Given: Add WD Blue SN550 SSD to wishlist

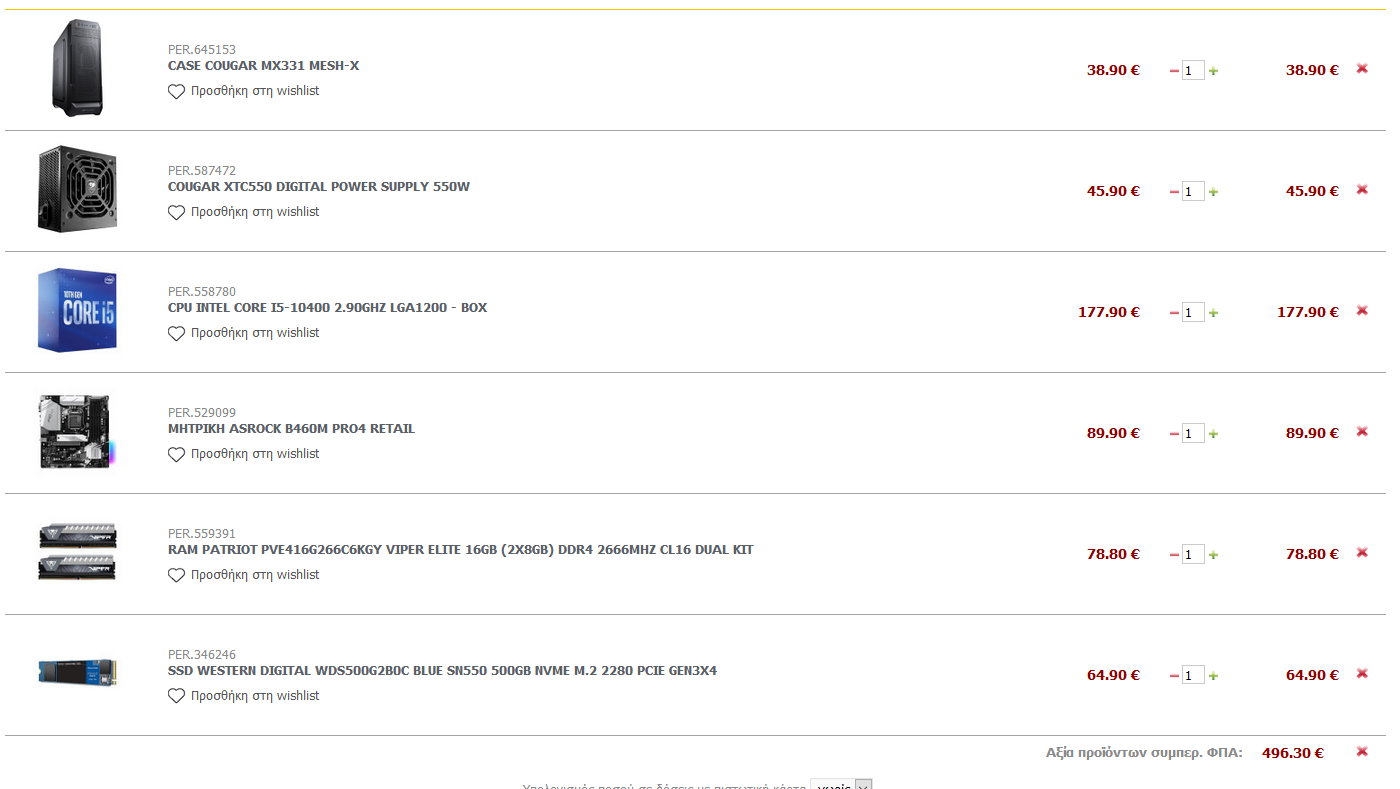Looking at the screenshot, I should [x=244, y=696].
